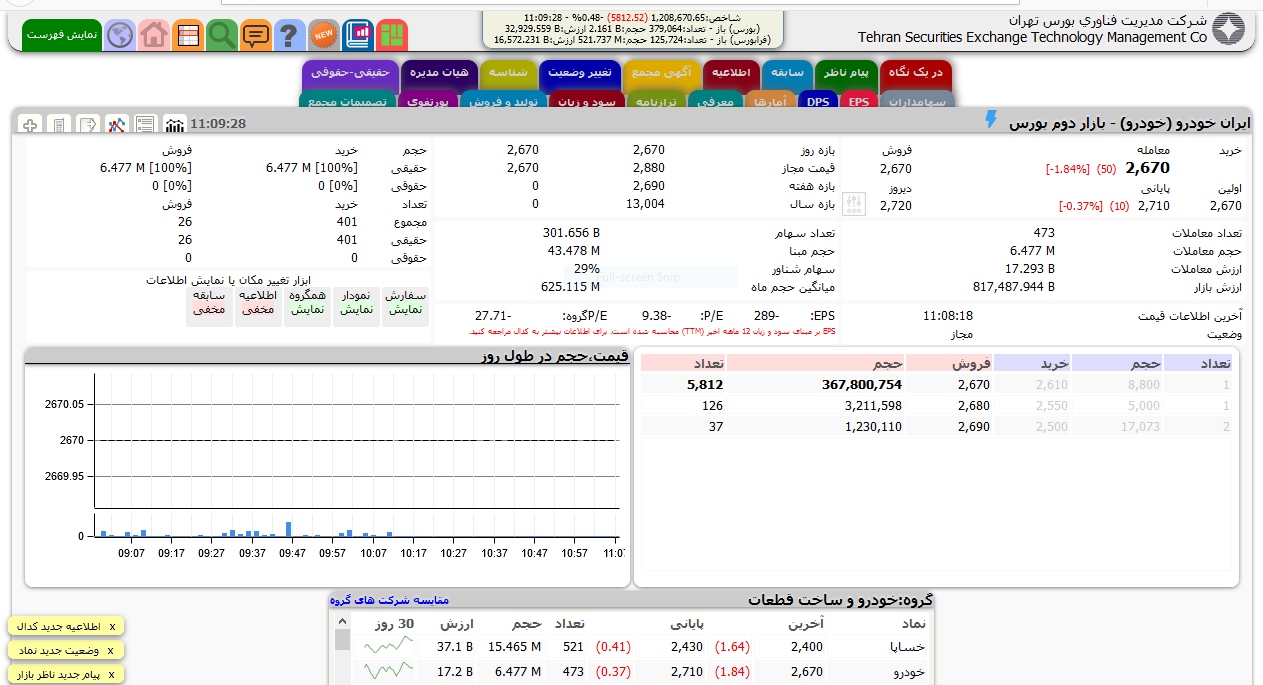This screenshot has width=1263, height=685.
Task: Click the blue lightning bolt icon beside stock name
Action: (x=991, y=120)
